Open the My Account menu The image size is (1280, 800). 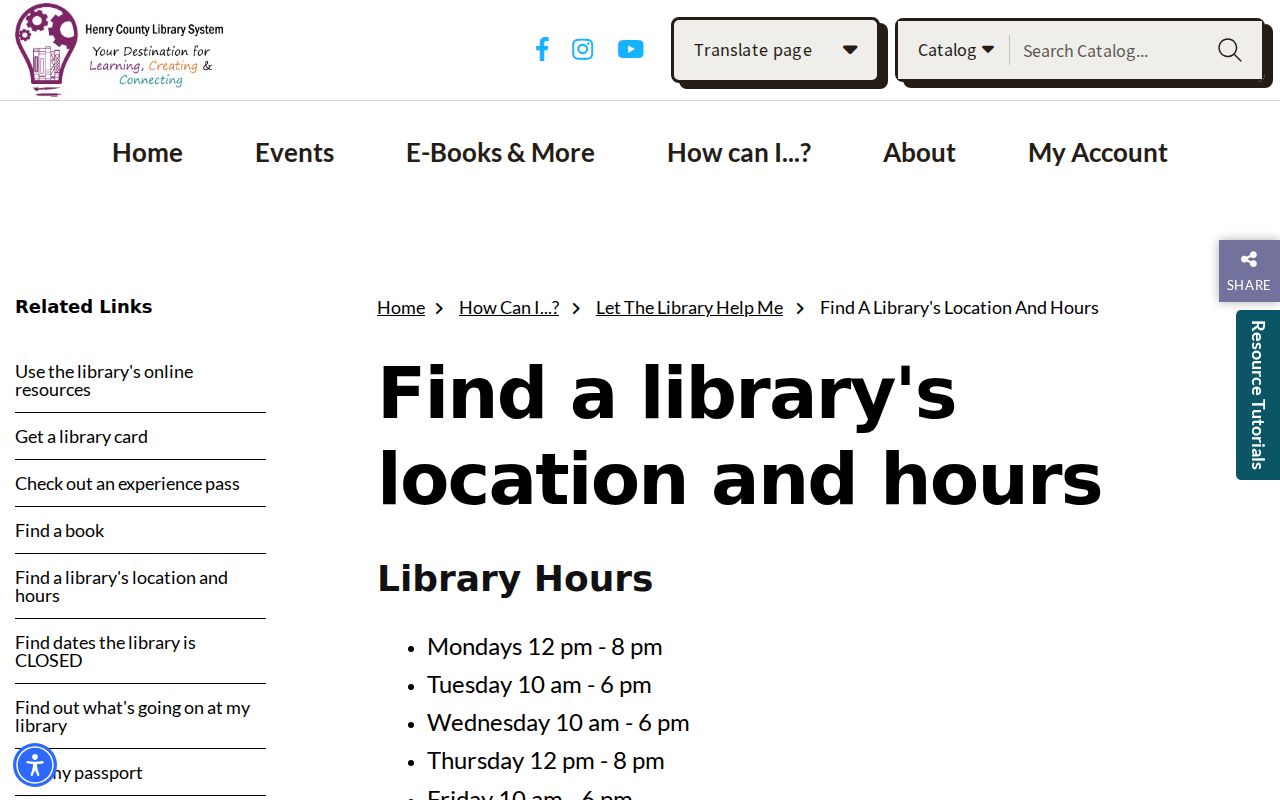(1098, 152)
